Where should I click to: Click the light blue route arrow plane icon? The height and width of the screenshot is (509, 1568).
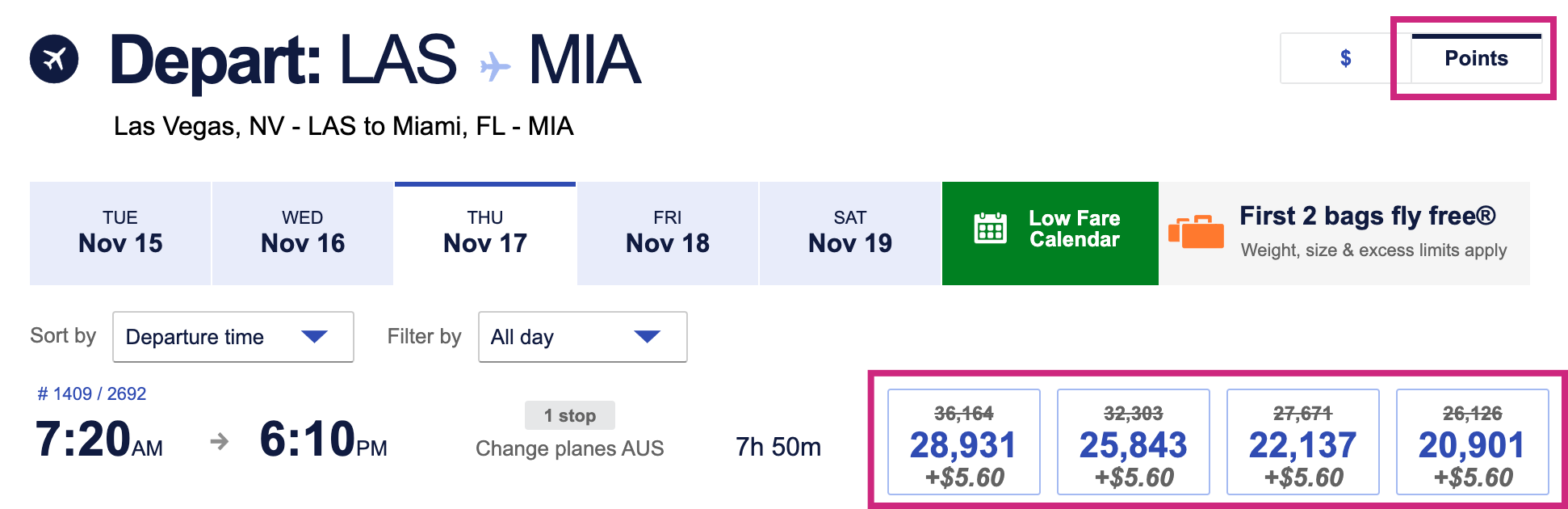tap(494, 66)
